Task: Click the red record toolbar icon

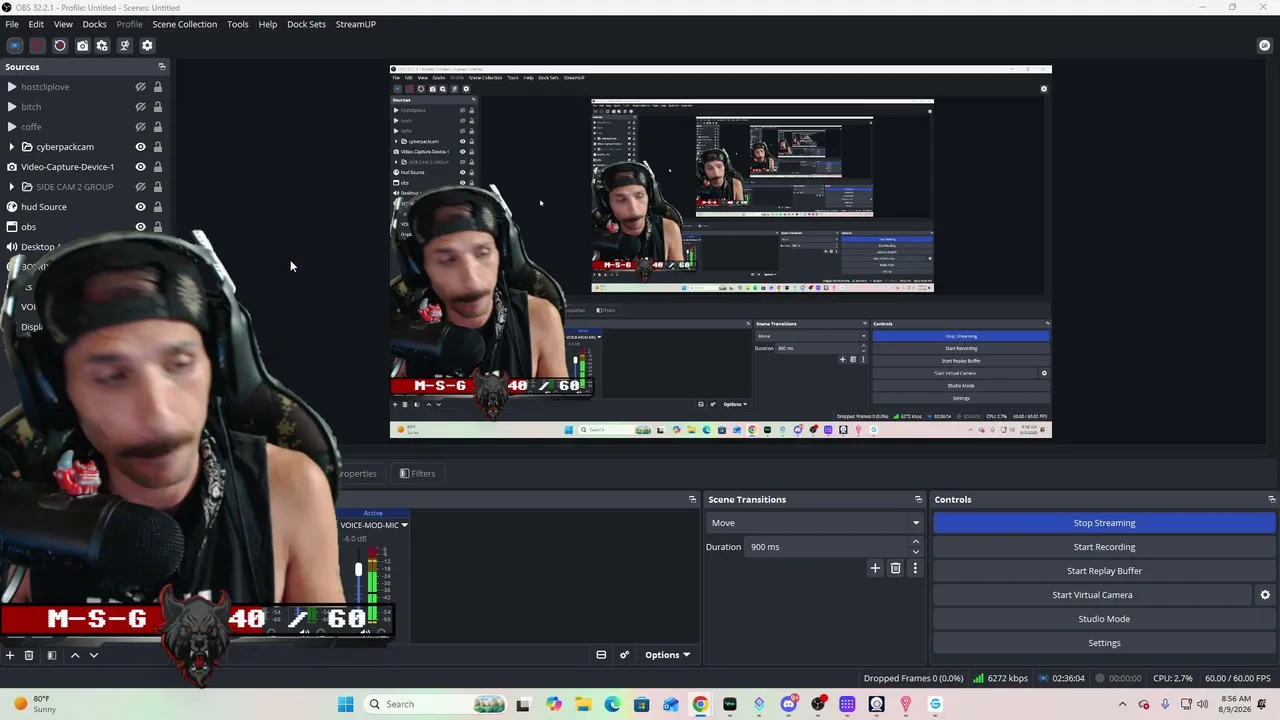Action: (37, 45)
